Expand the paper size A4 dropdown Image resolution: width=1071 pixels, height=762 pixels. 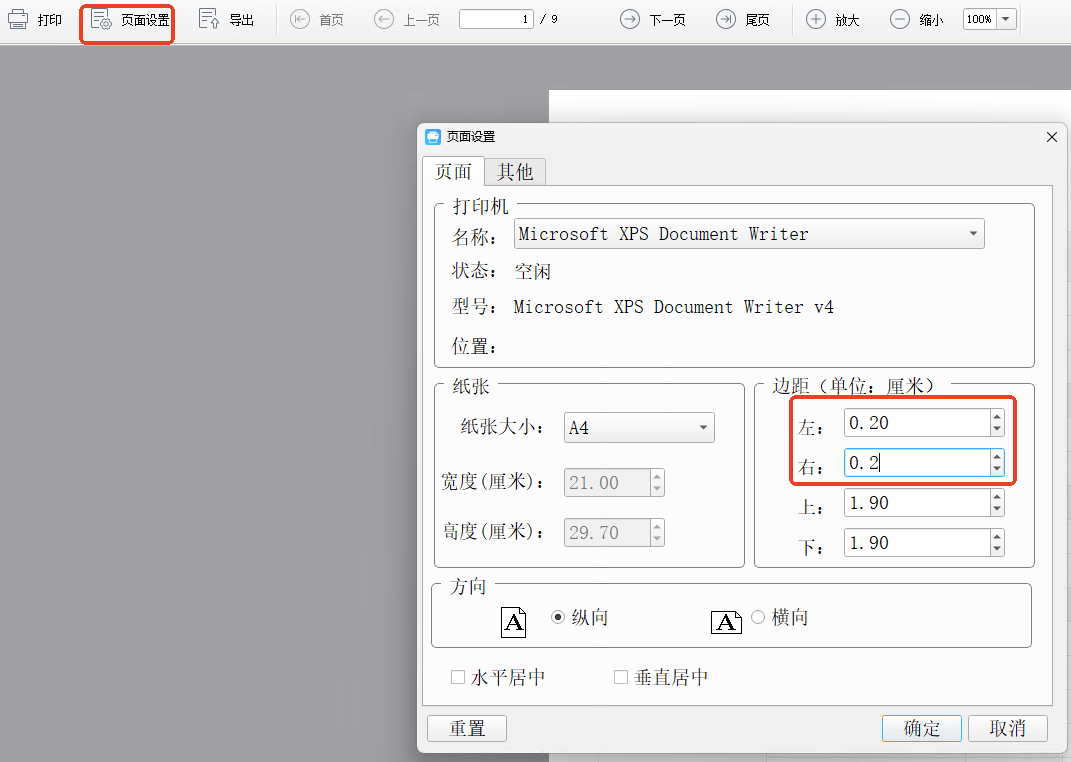[x=703, y=428]
